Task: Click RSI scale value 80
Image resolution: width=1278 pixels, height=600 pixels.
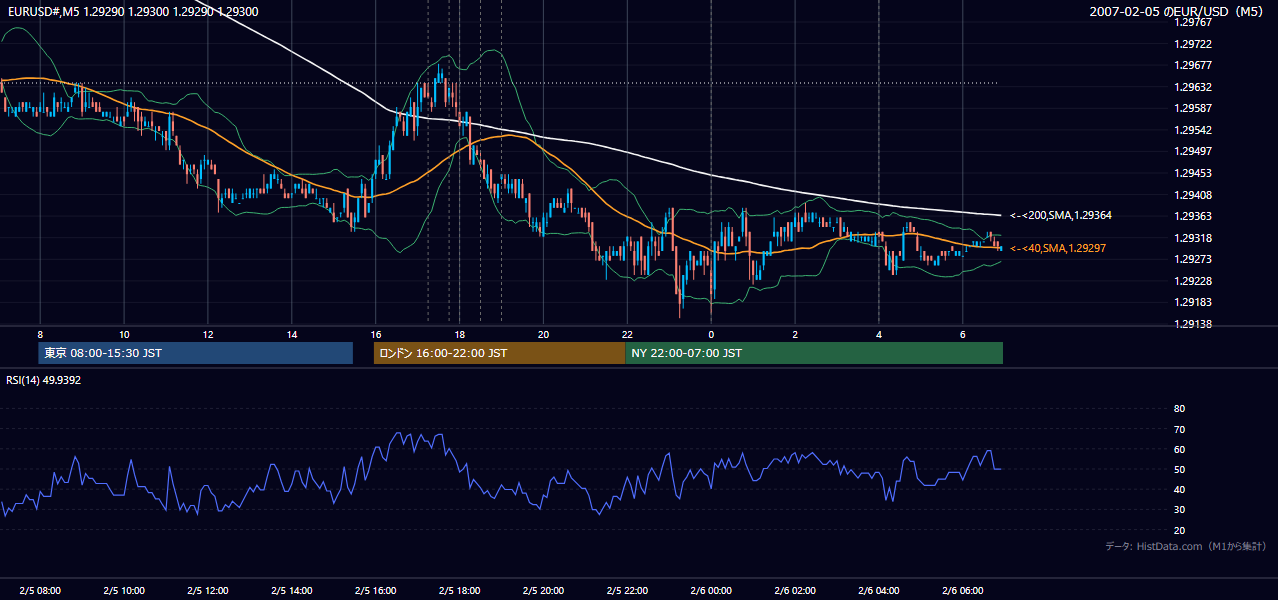Action: pos(1179,409)
